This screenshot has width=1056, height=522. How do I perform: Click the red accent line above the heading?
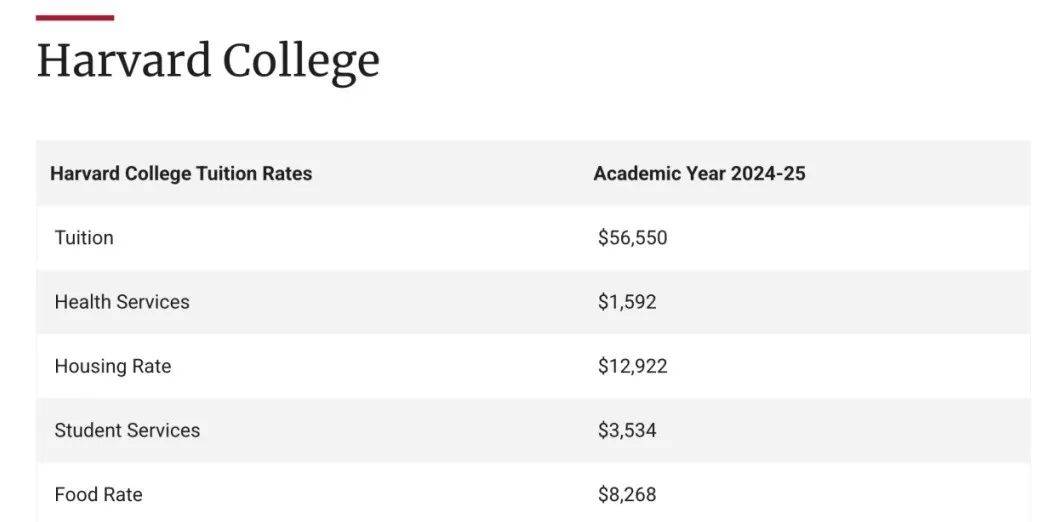75,18
